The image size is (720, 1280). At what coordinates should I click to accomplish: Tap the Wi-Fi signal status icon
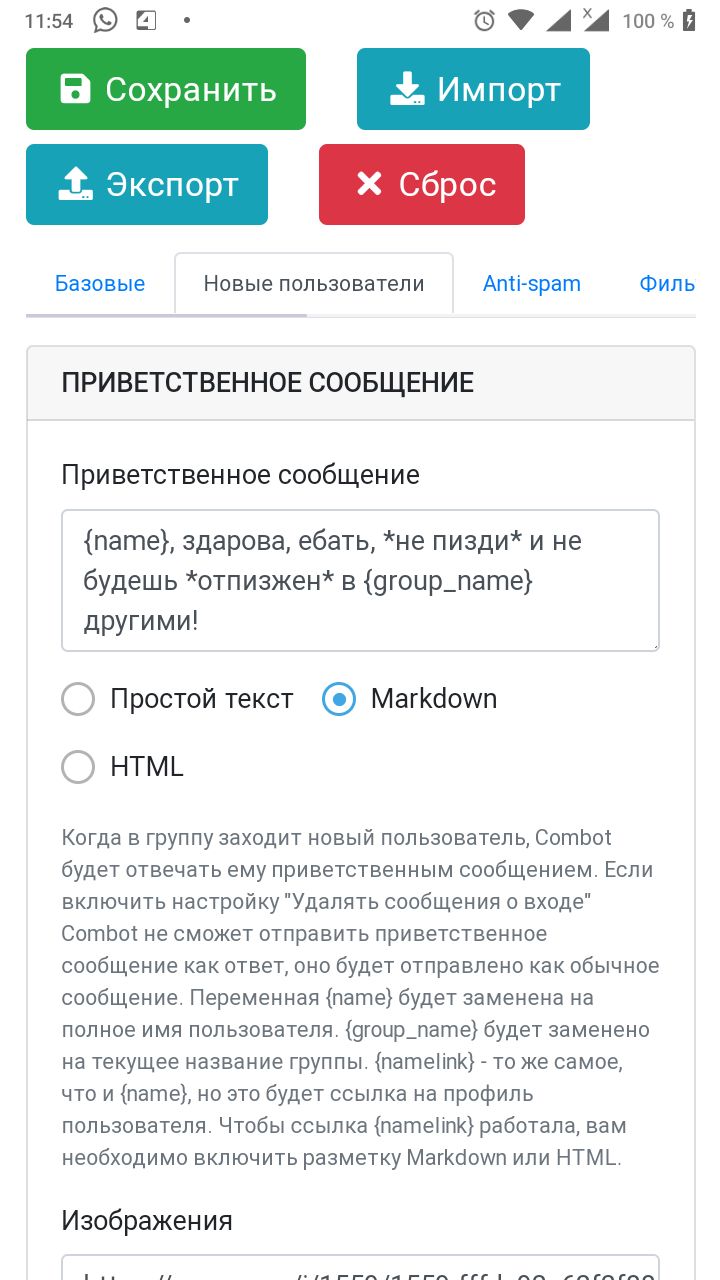click(x=520, y=20)
